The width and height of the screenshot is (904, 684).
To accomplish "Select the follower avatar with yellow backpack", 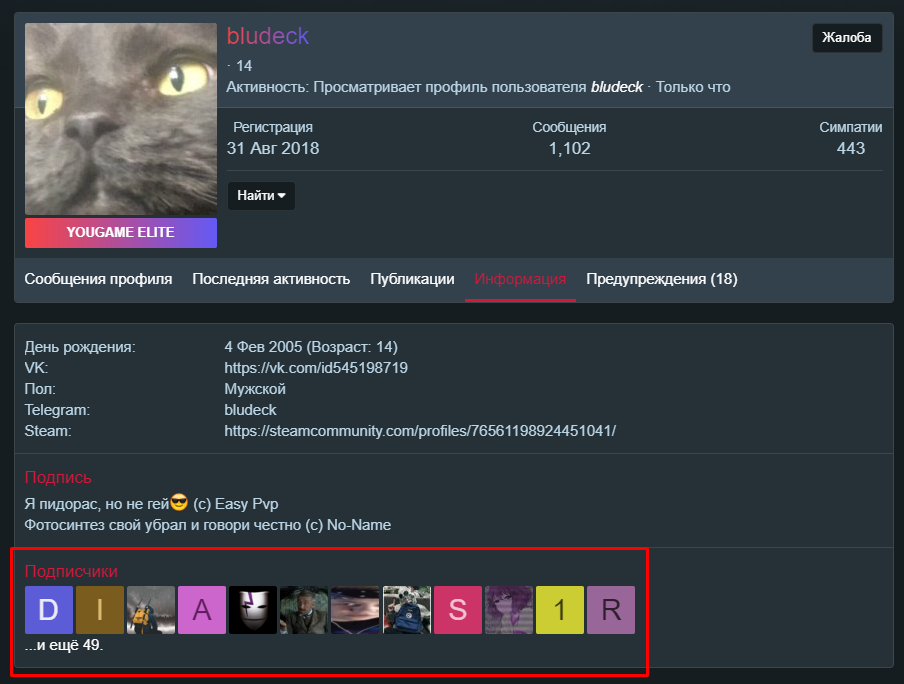I will point(150,610).
